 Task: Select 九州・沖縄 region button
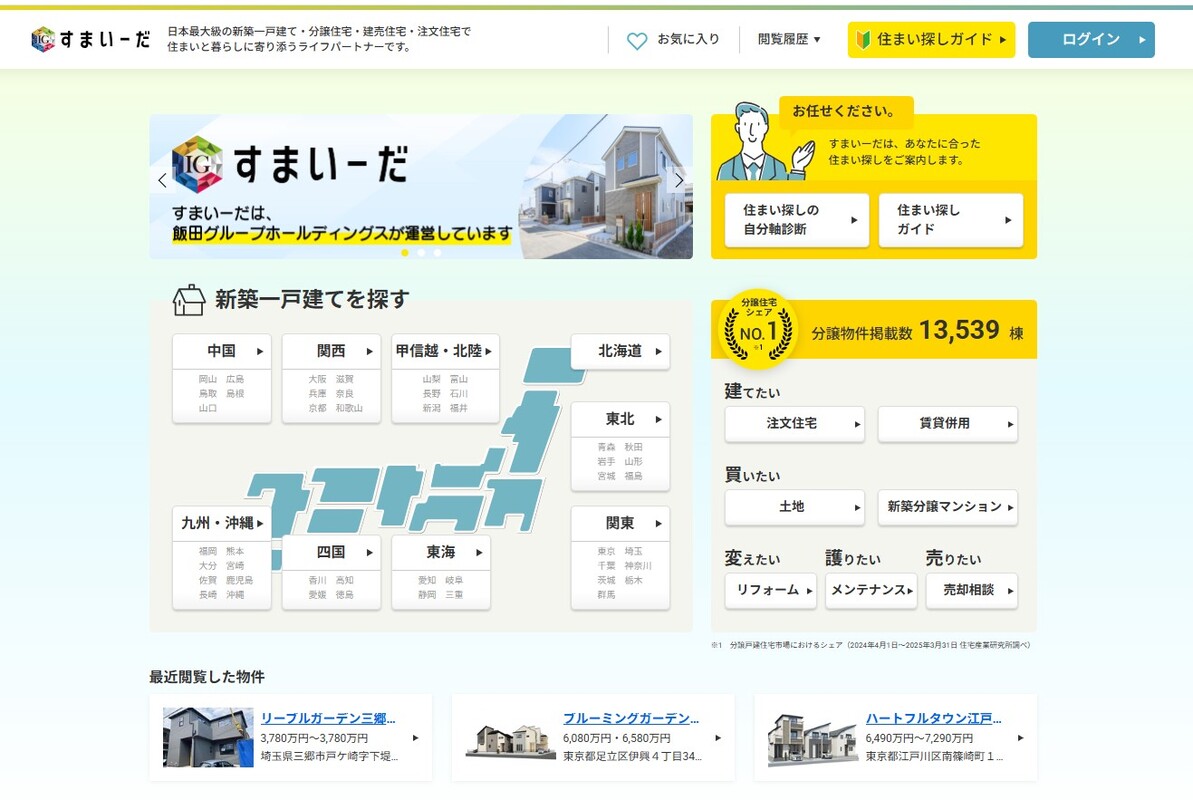point(221,524)
